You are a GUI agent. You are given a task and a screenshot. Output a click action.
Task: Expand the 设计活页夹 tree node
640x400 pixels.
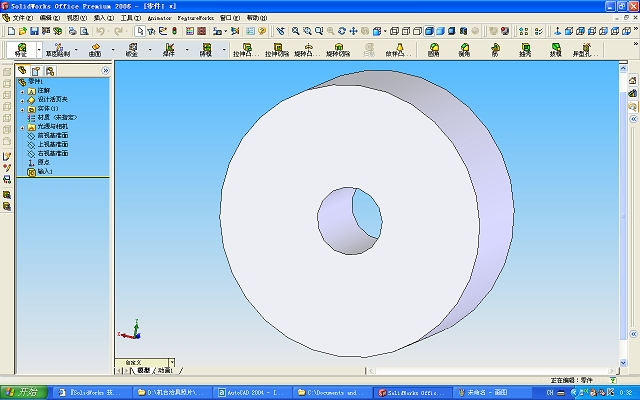[22, 100]
